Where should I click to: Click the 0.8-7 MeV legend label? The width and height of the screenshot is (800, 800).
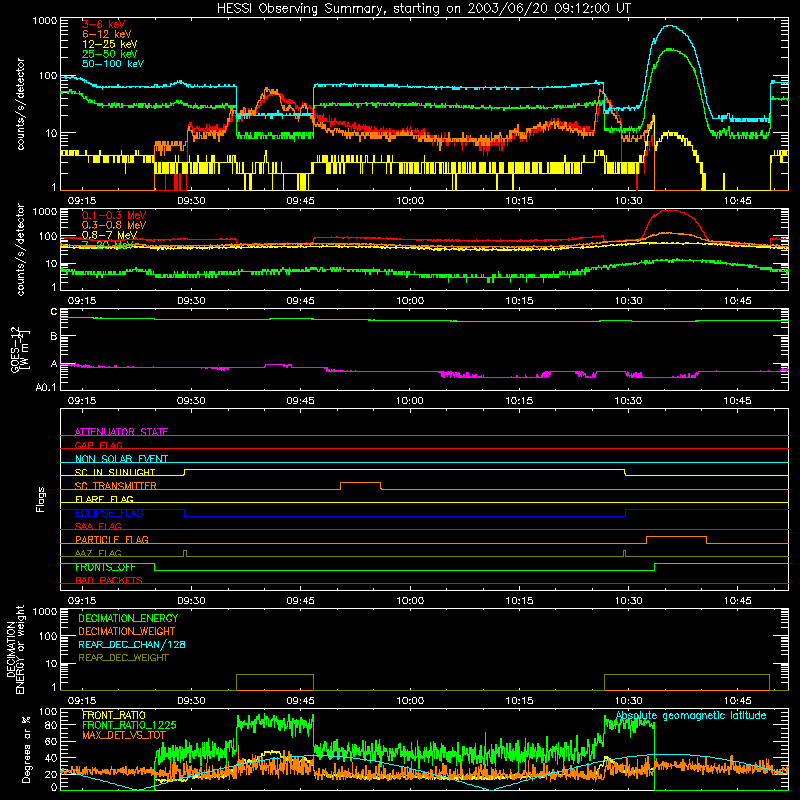click(109, 235)
